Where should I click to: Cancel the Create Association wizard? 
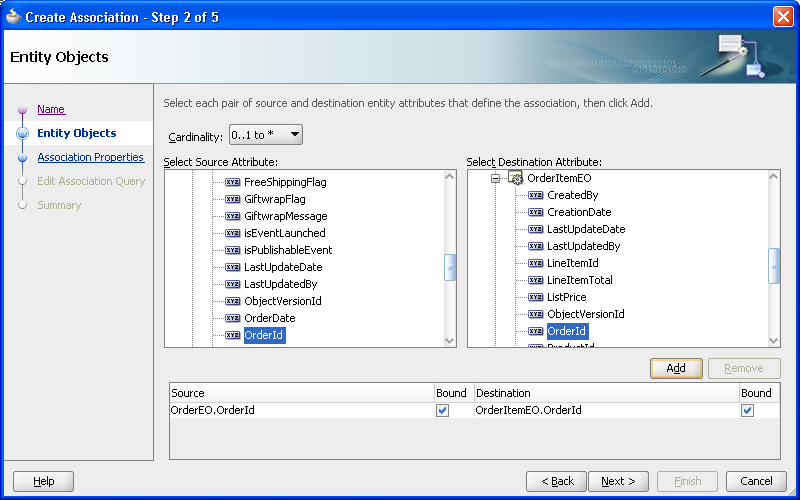[756, 481]
